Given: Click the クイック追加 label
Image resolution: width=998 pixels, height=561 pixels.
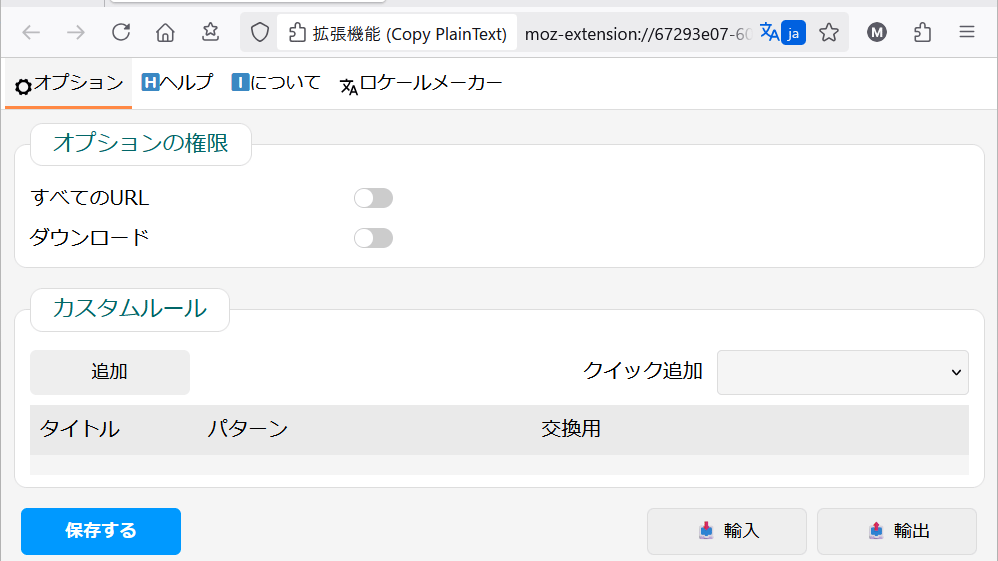Looking at the screenshot, I should (642, 371).
